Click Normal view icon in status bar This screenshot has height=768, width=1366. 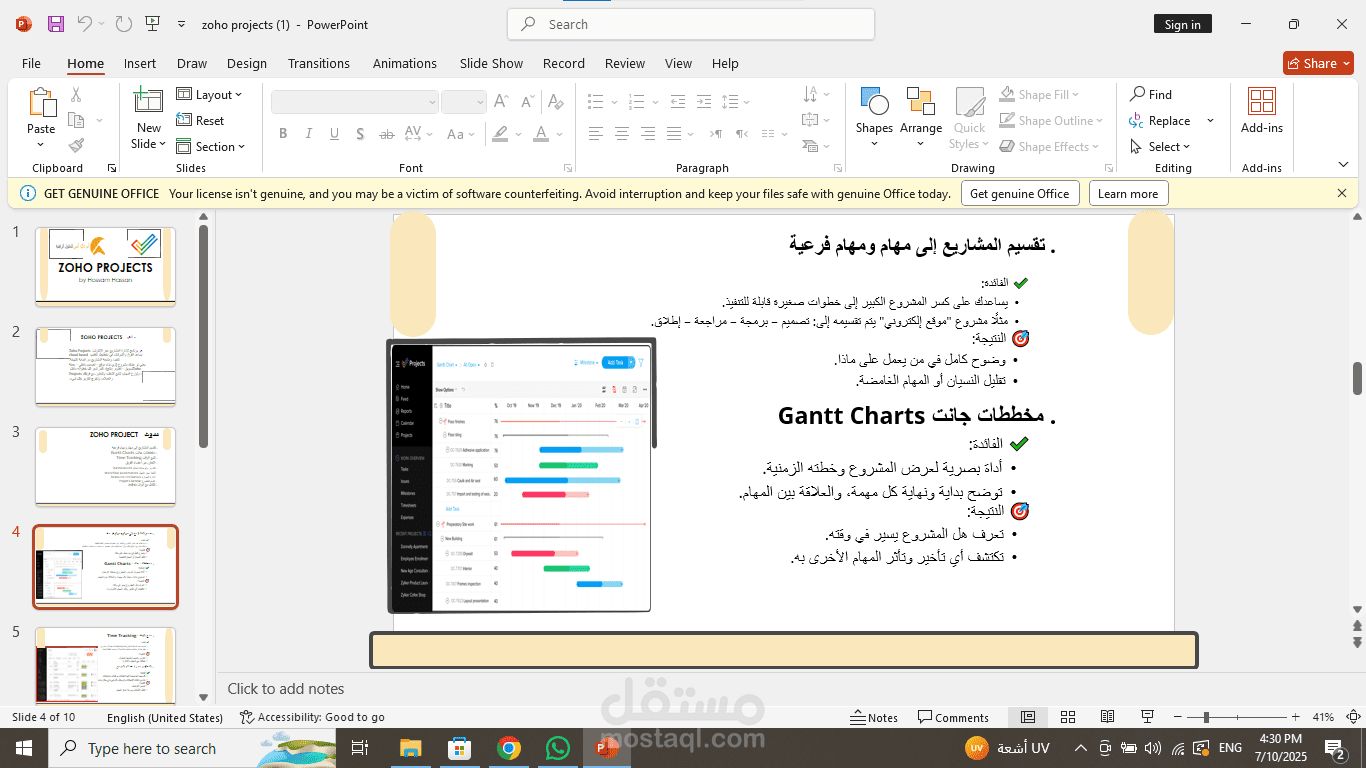[x=1028, y=717]
